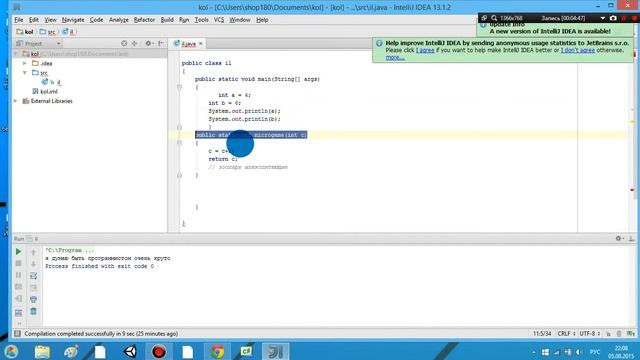Click the recorder zoom magnifier icon

pos(494,18)
